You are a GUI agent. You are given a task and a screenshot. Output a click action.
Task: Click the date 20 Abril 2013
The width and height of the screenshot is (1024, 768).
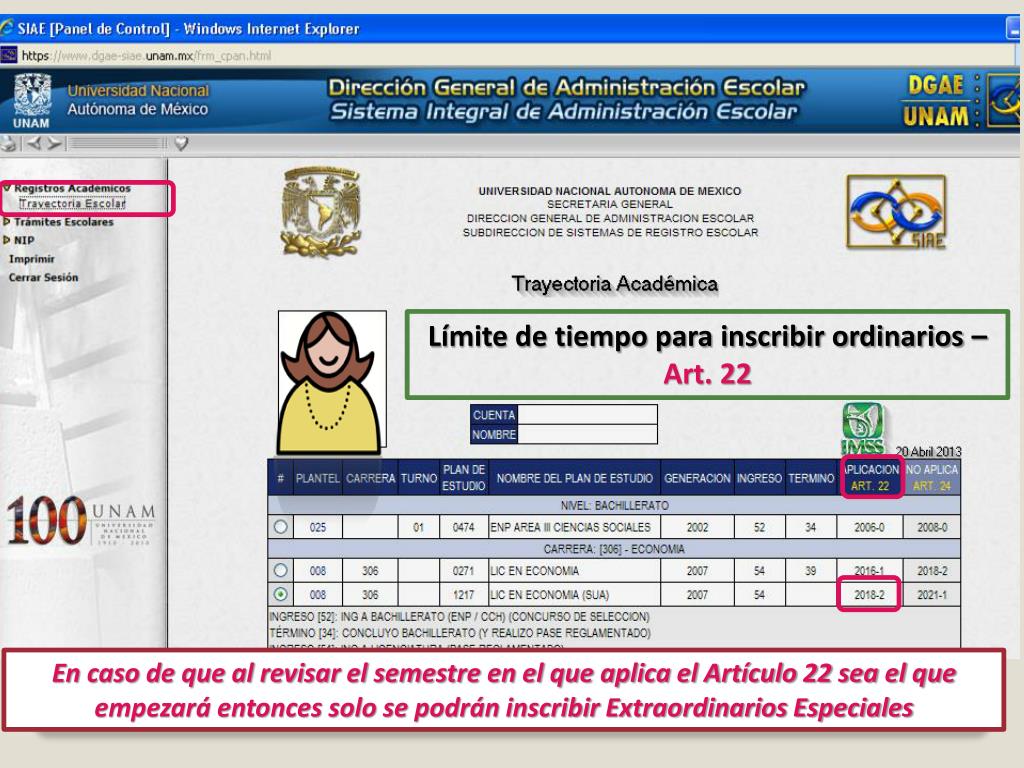click(x=928, y=451)
